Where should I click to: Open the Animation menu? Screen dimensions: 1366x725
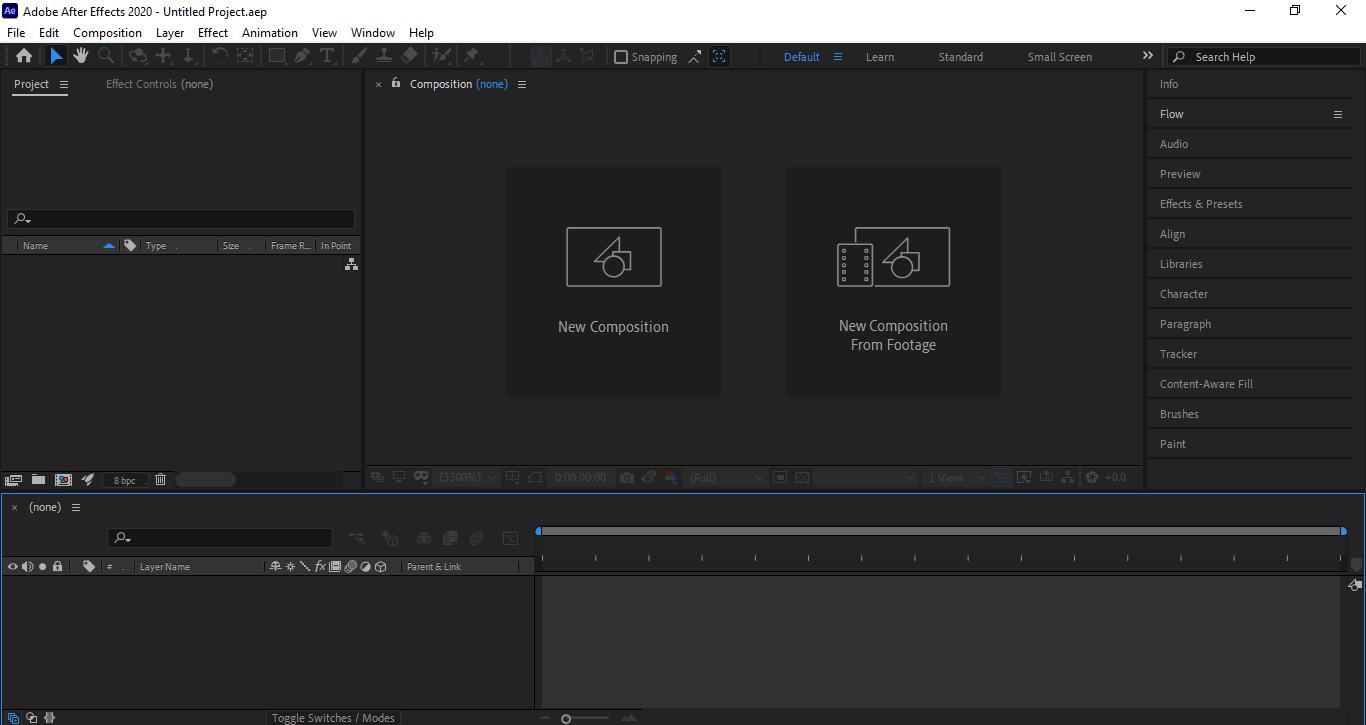pyautogui.click(x=270, y=33)
